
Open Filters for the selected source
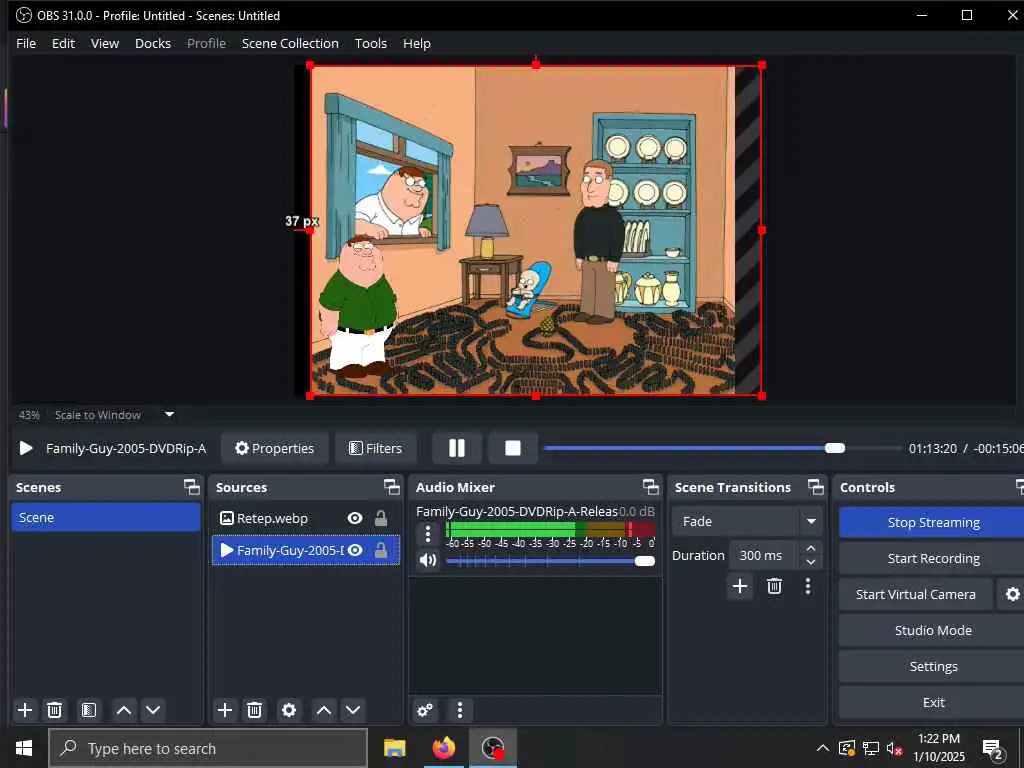(x=376, y=448)
